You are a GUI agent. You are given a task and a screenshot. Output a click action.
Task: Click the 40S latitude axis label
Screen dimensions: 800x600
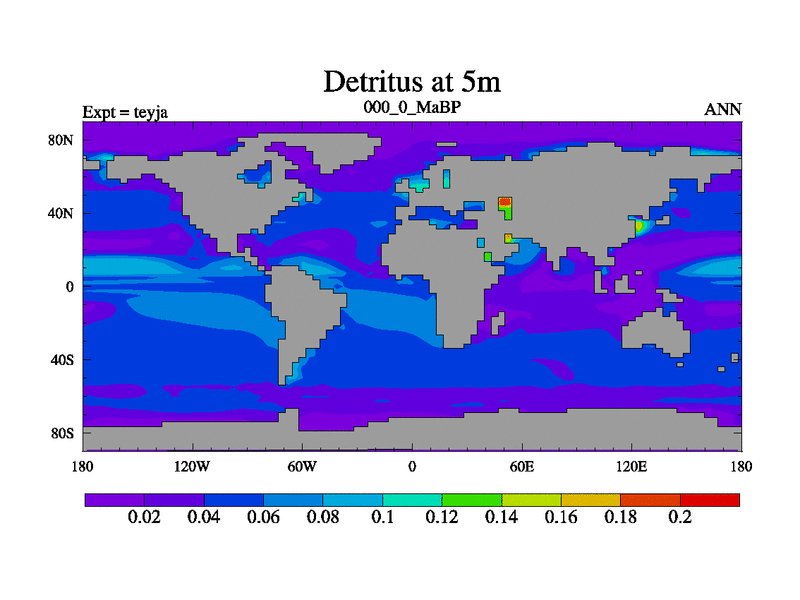click(x=62, y=359)
